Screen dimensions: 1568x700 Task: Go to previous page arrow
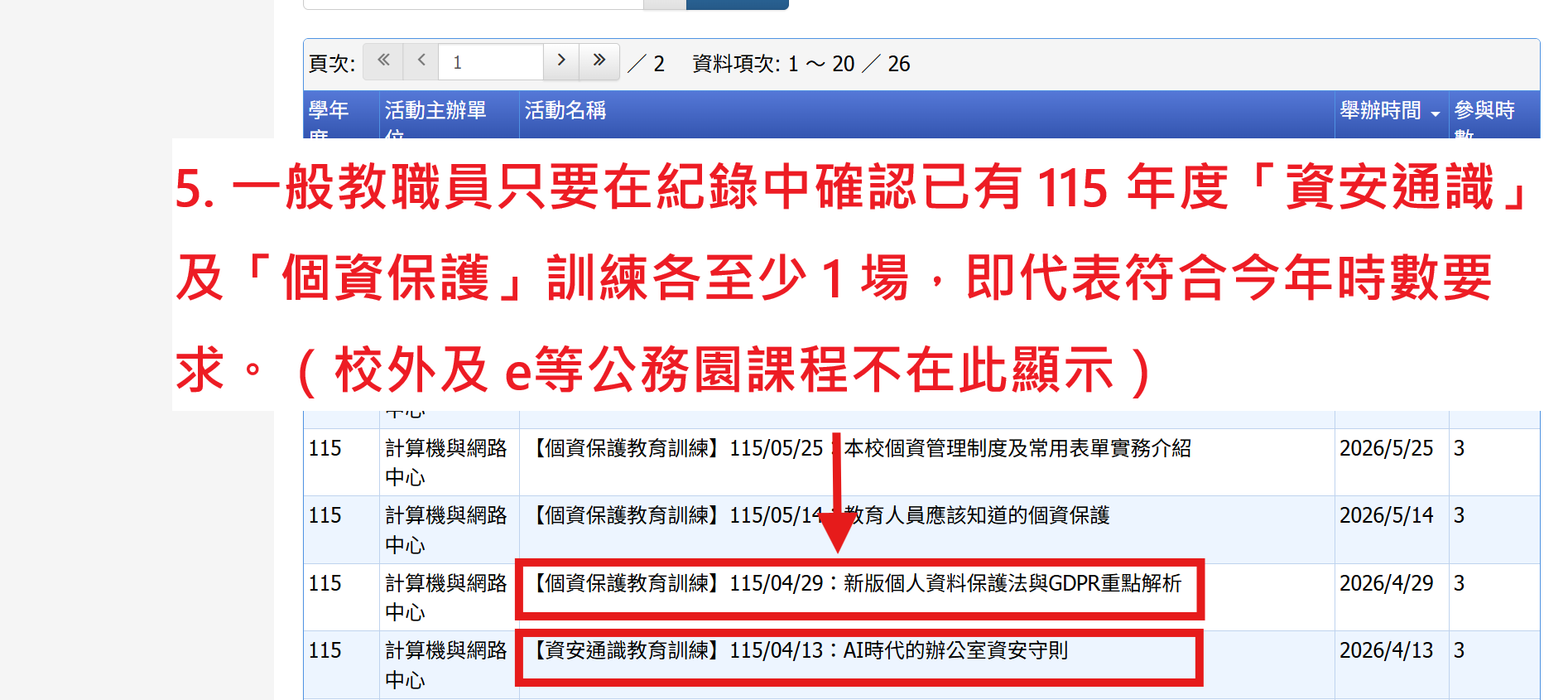point(421,61)
